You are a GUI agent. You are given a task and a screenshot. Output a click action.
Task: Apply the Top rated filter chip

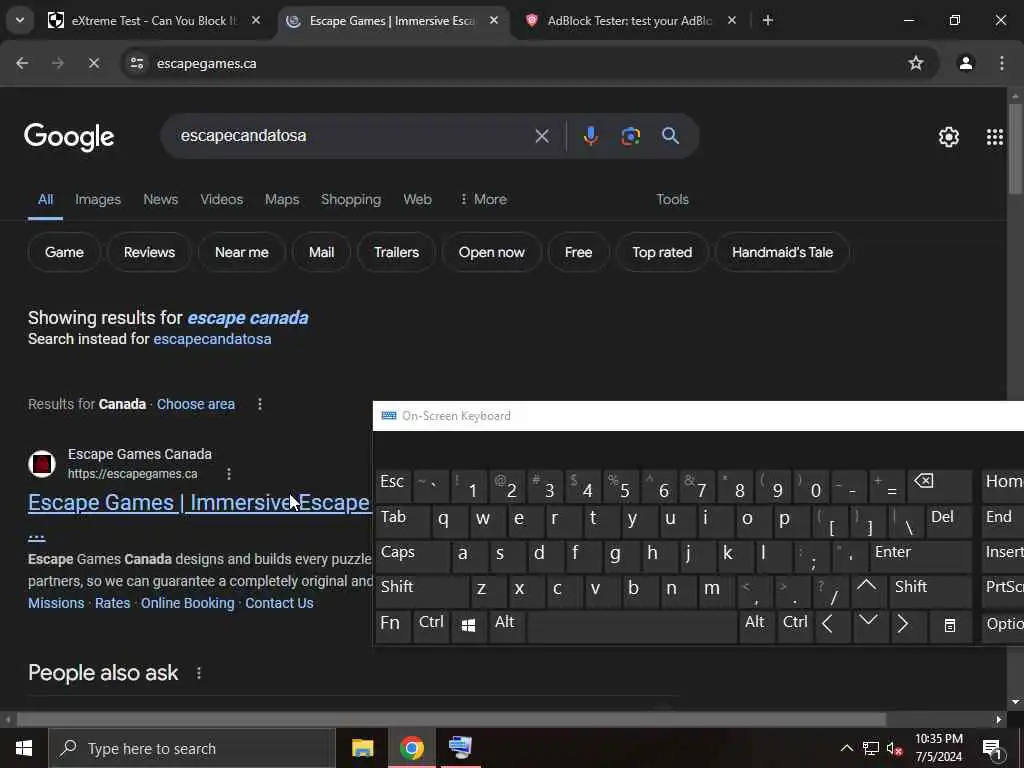tap(662, 252)
